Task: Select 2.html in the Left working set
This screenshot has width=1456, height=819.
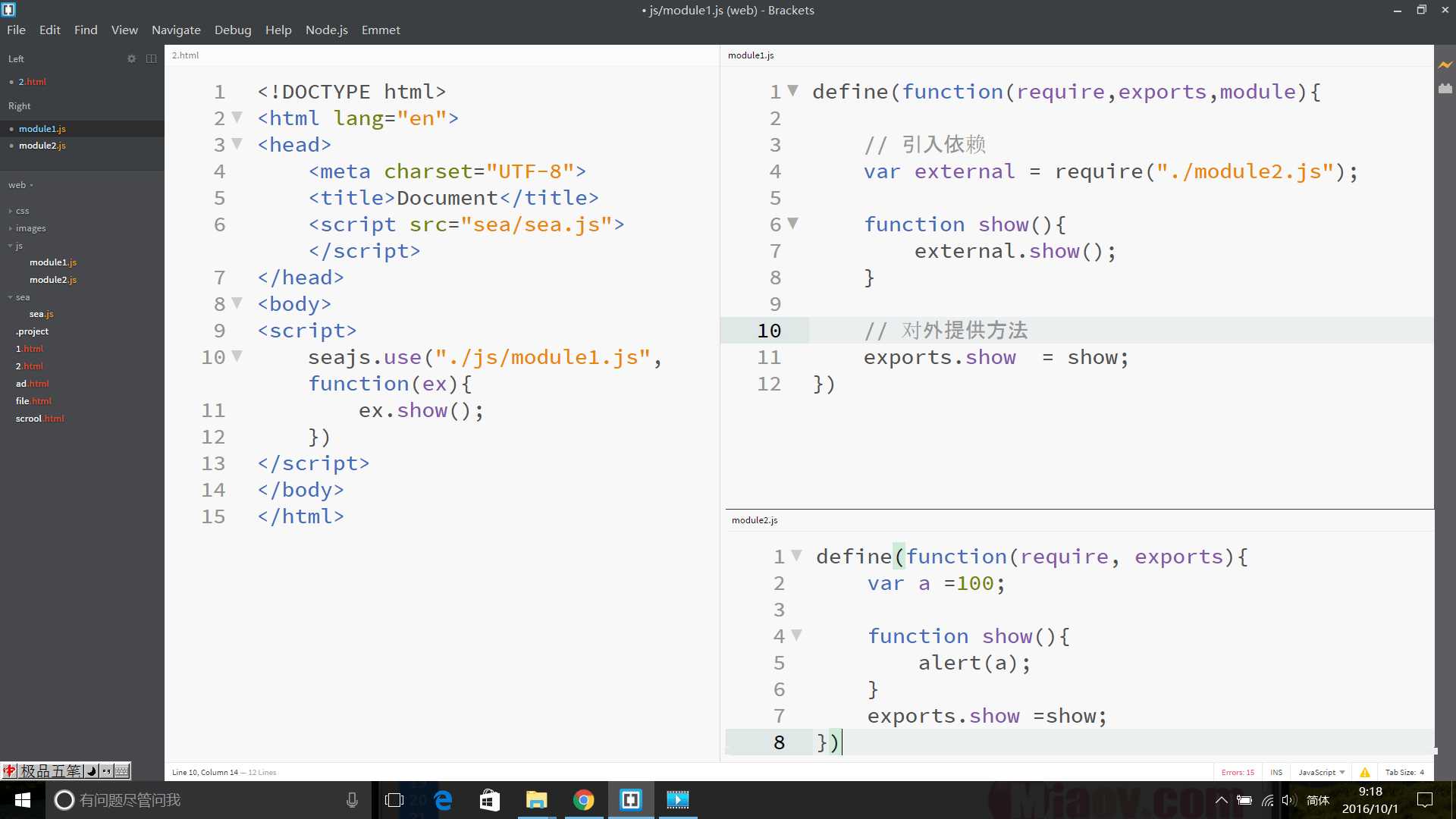Action: pyautogui.click(x=82, y=82)
